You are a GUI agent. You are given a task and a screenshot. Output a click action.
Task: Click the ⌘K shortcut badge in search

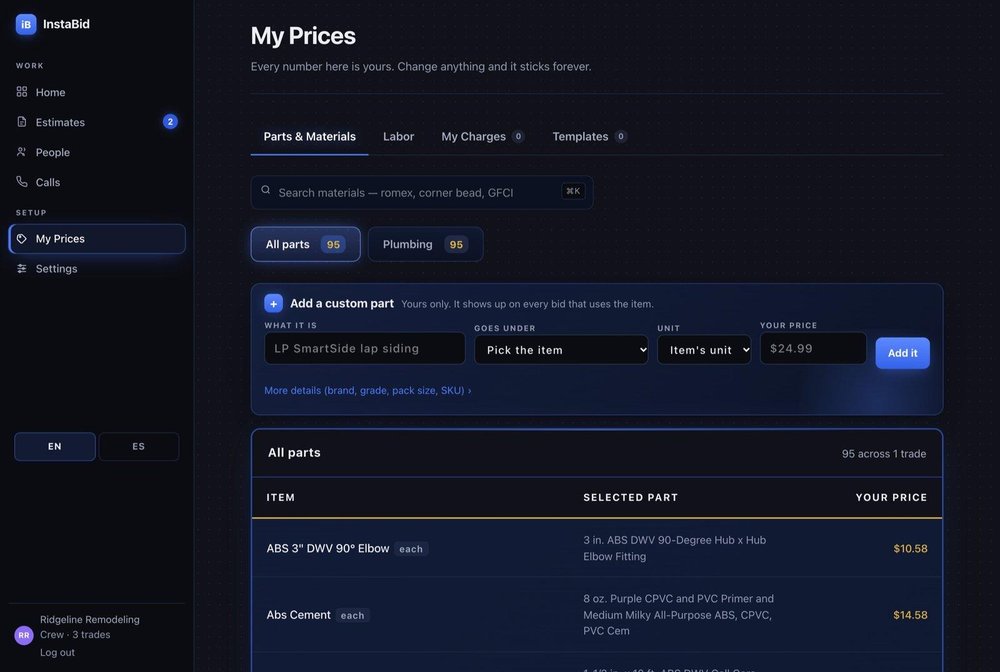(x=573, y=191)
